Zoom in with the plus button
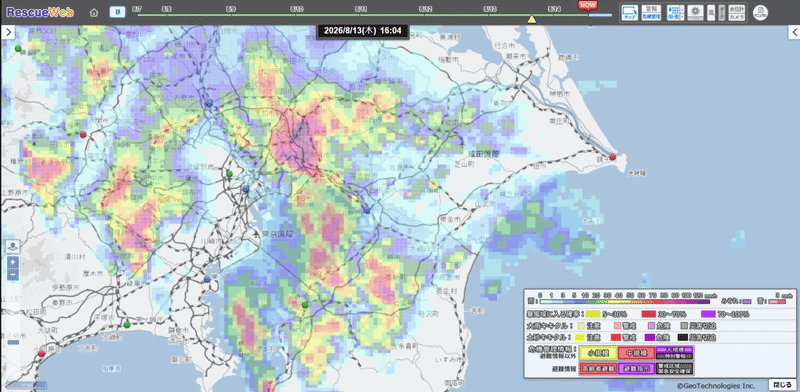 tap(13, 263)
